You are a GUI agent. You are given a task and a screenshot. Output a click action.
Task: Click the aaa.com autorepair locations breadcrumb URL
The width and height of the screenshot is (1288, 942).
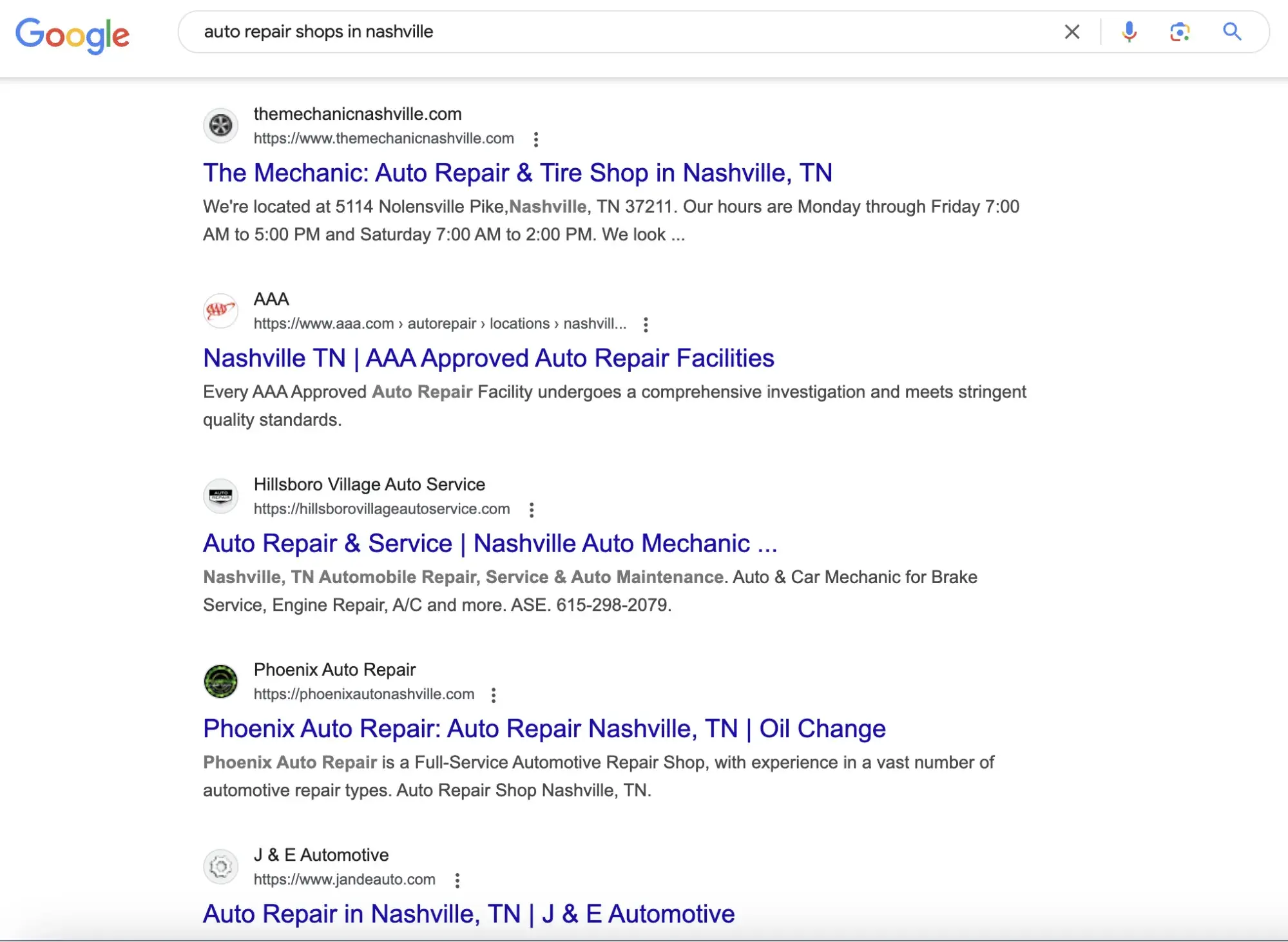tap(439, 323)
